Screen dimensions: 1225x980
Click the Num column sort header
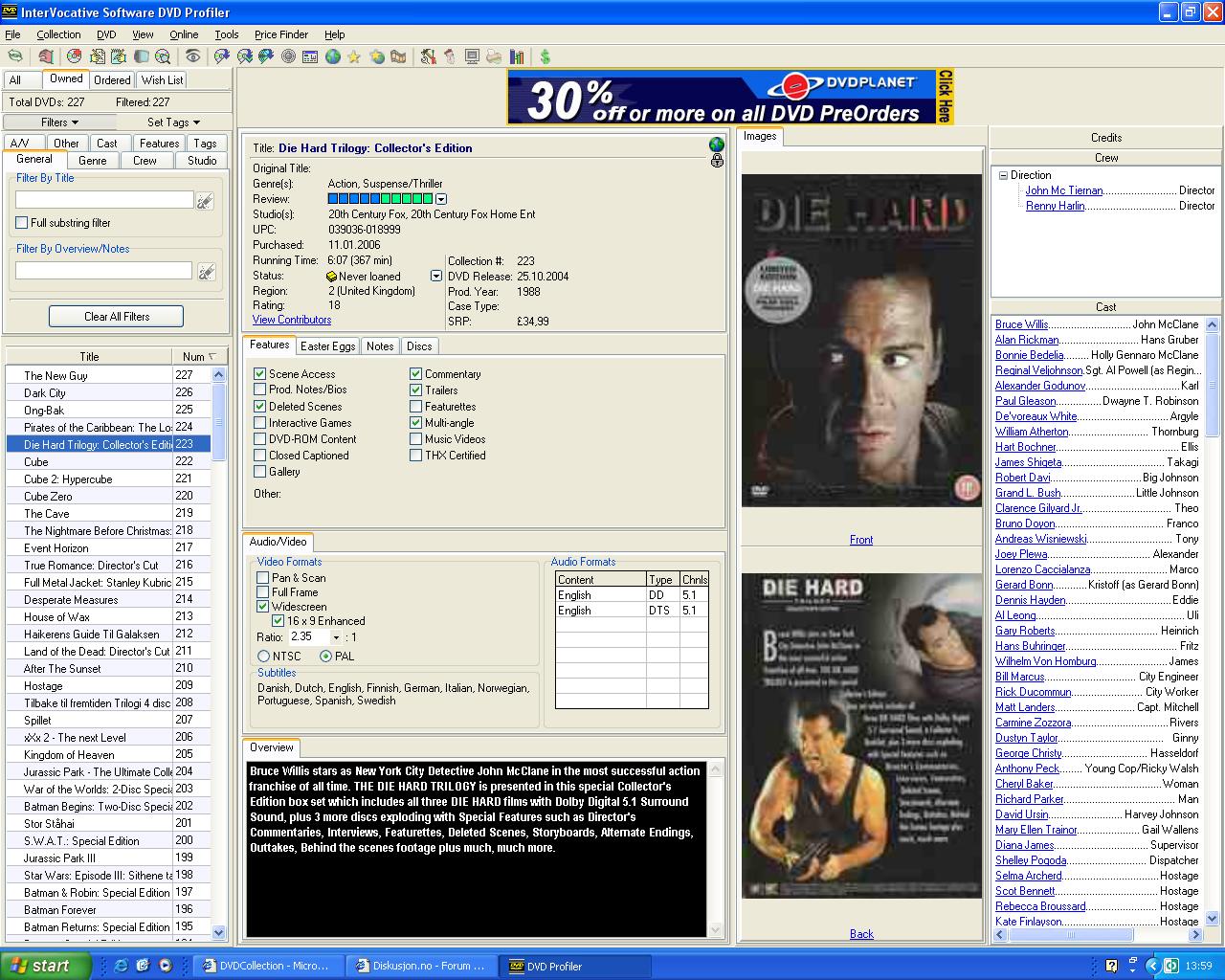coord(199,356)
